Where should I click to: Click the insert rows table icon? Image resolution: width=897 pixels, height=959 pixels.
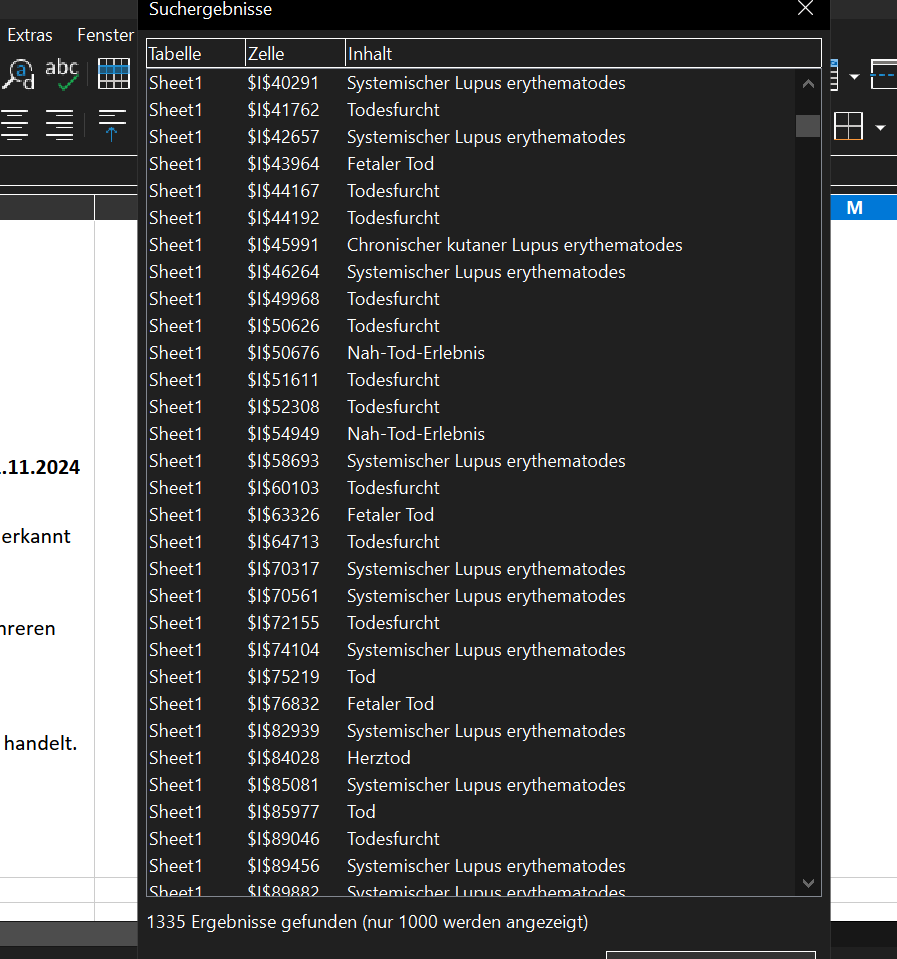coord(113,73)
